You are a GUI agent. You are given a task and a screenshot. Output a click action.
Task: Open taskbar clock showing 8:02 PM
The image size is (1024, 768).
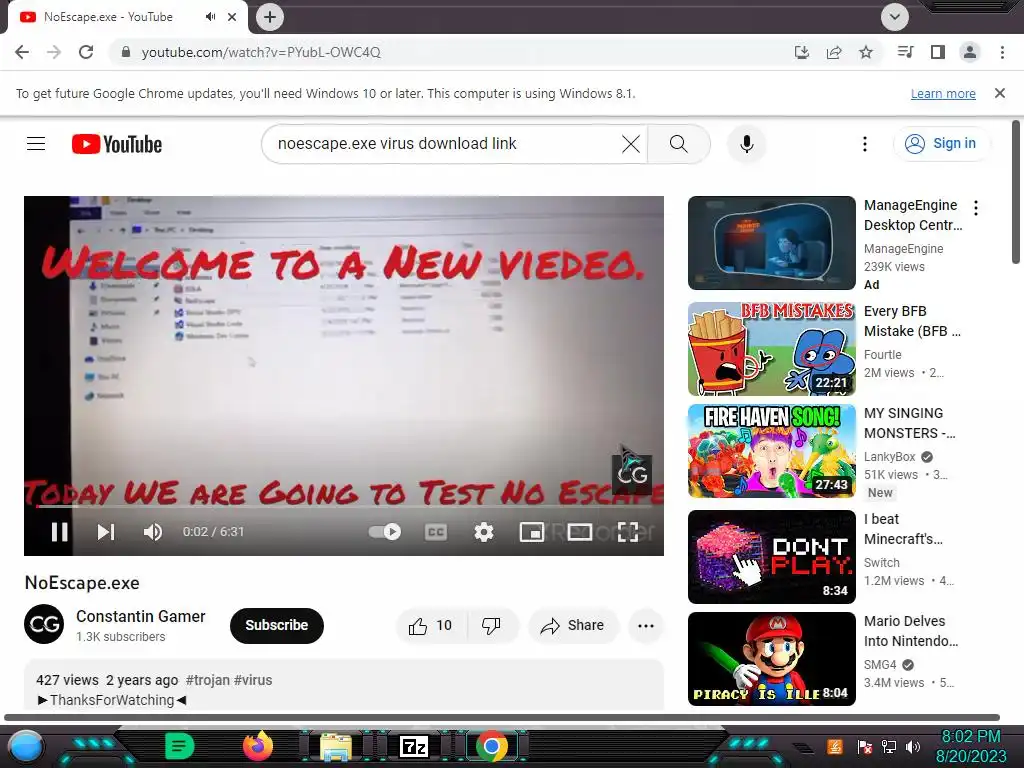pos(971,746)
